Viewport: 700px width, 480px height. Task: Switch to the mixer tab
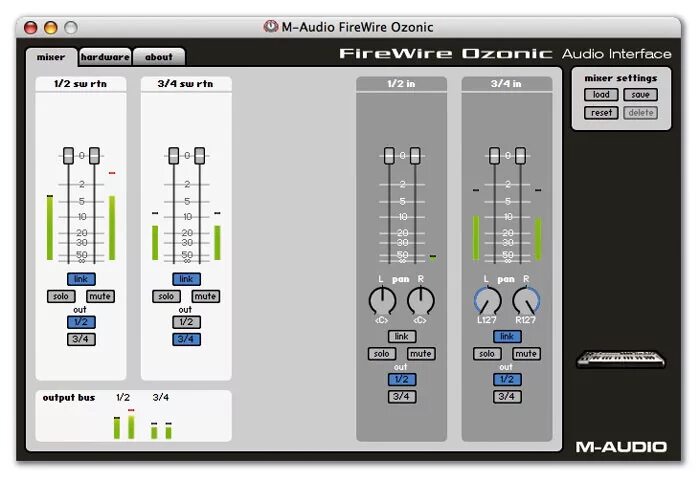[x=51, y=57]
